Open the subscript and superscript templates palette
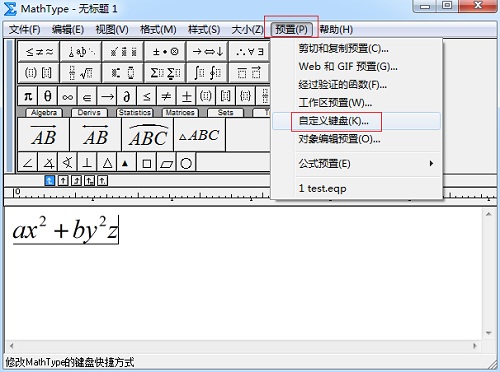 click(123, 72)
